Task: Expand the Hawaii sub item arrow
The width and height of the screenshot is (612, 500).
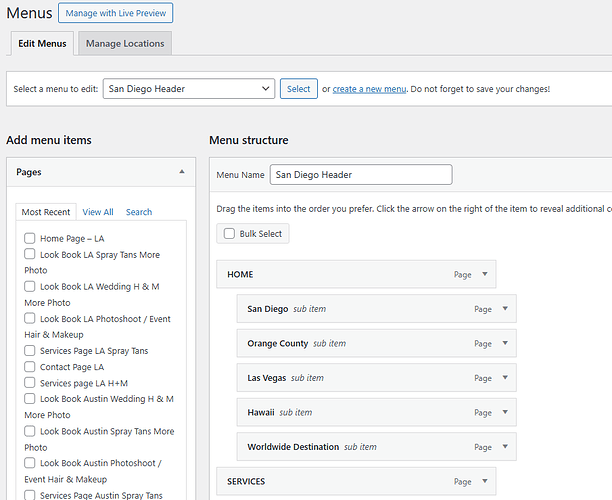Action: click(x=505, y=412)
